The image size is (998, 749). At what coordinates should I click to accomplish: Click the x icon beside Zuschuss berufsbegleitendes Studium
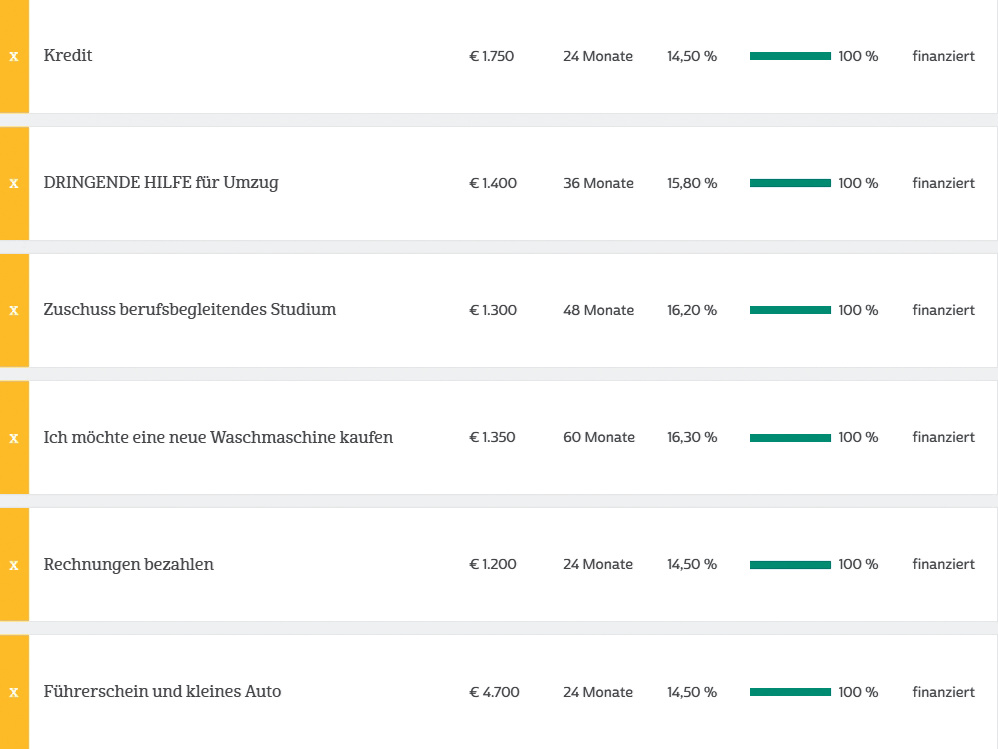tap(14, 310)
